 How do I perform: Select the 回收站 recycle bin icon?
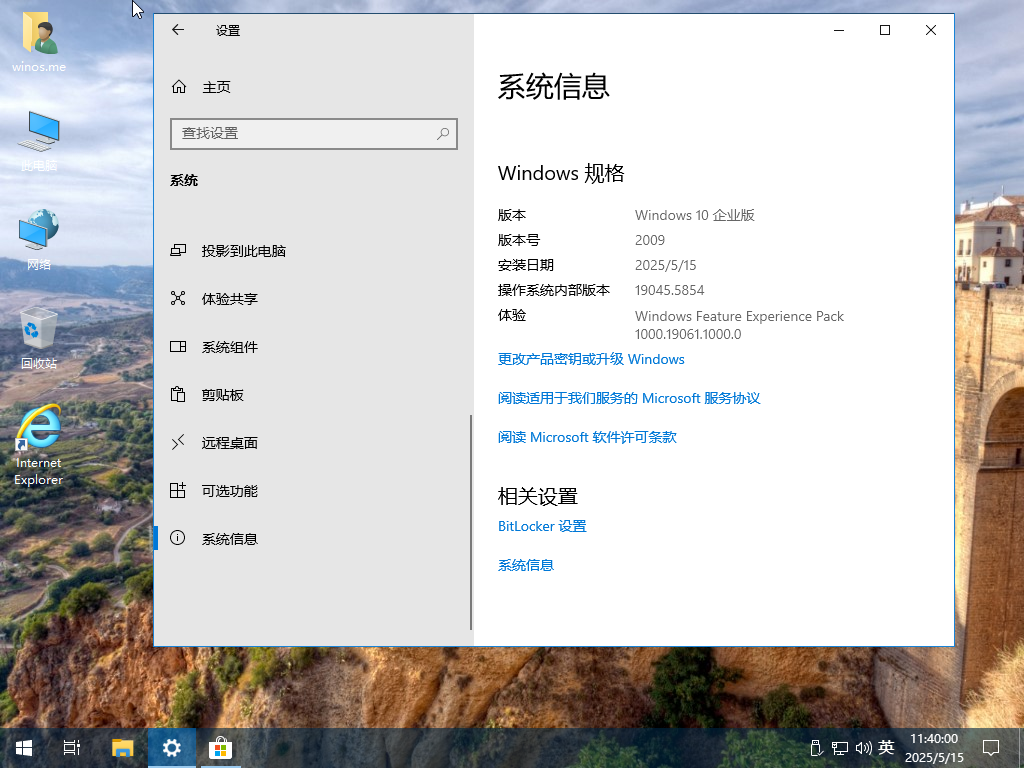(39, 338)
